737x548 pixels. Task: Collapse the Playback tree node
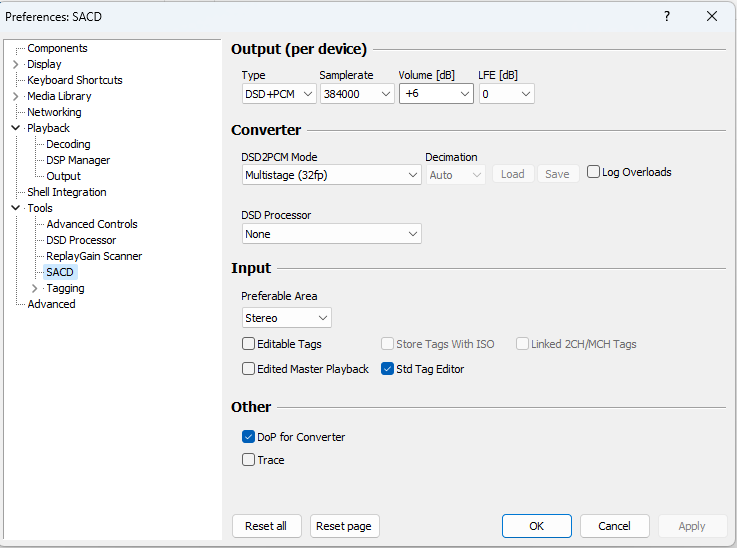[x=15, y=128]
